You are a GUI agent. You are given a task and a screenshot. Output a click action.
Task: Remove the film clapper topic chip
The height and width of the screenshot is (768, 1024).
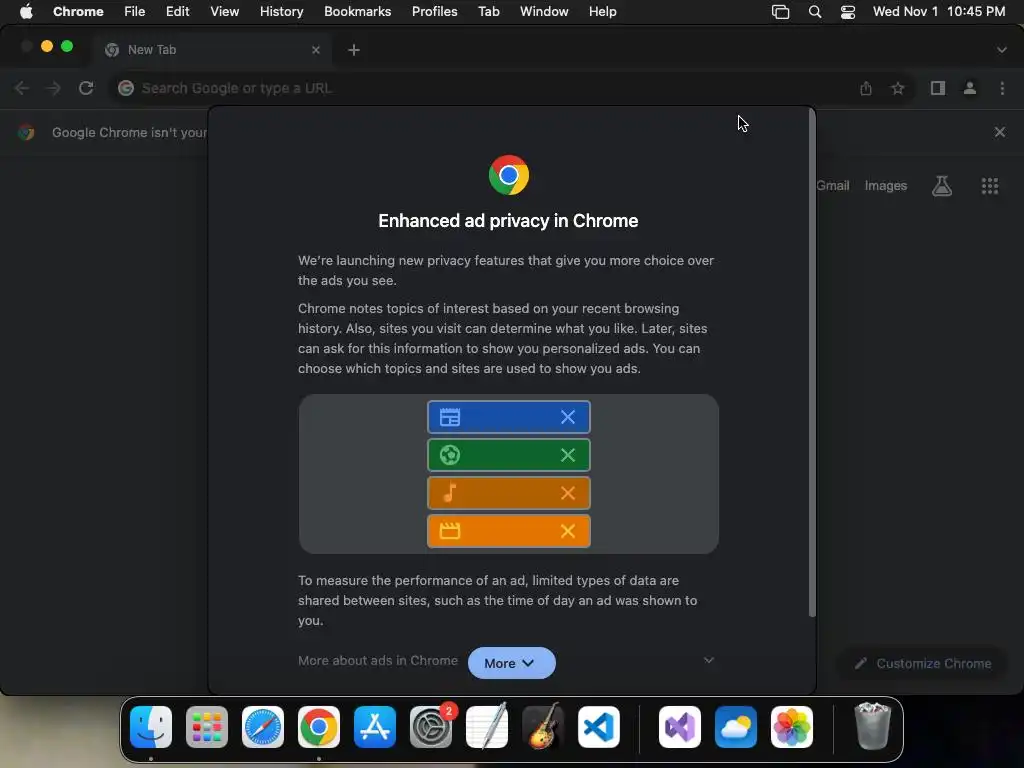coord(568,531)
